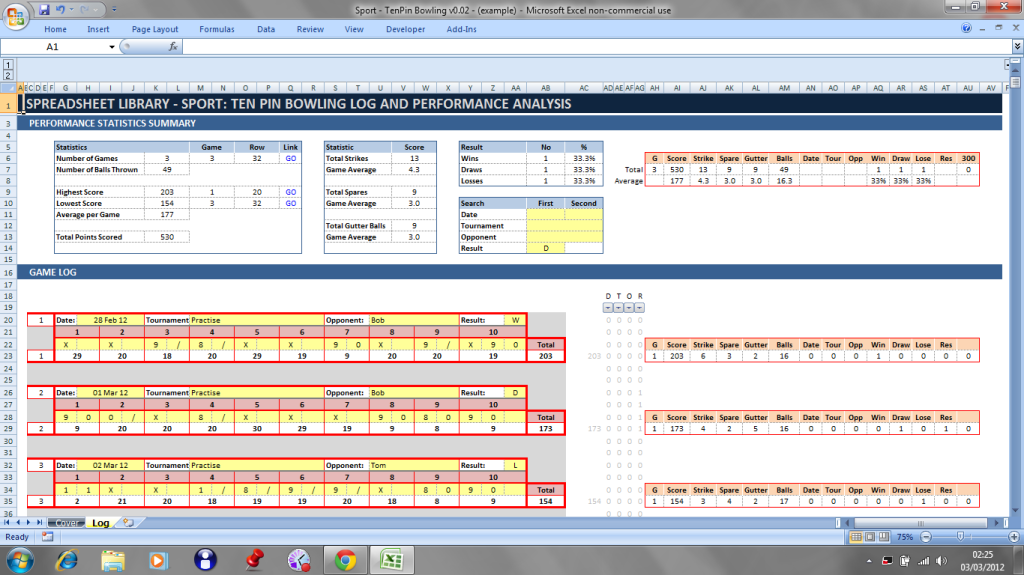Expand the formula bar
This screenshot has height=575, width=1024.
[1016, 47]
